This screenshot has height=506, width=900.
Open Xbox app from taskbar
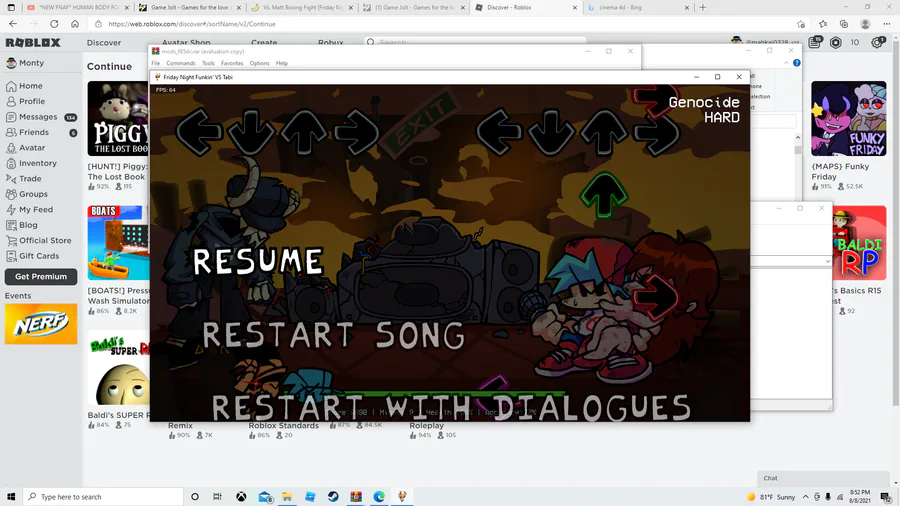click(241, 497)
